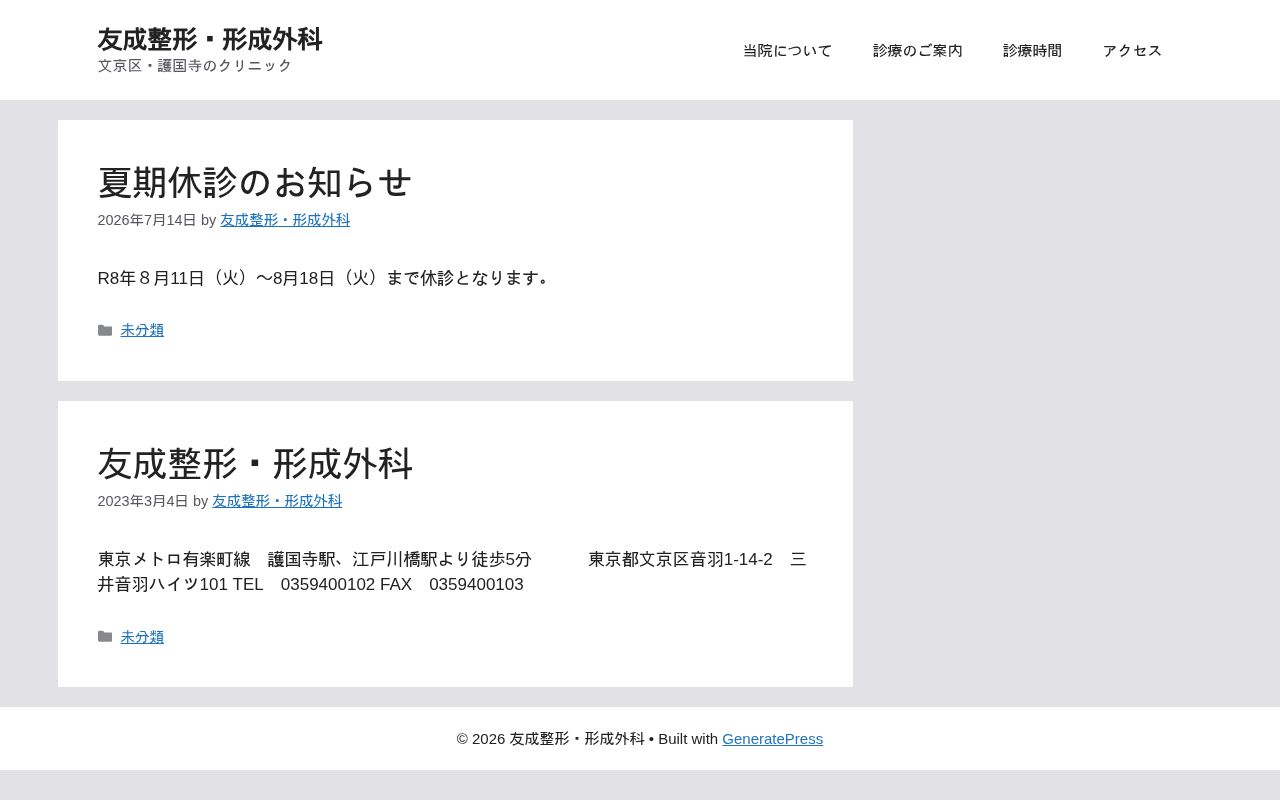This screenshot has width=1280, height=800.
Task: Open the 診療のご案内 menu item
Action: pos(917,50)
